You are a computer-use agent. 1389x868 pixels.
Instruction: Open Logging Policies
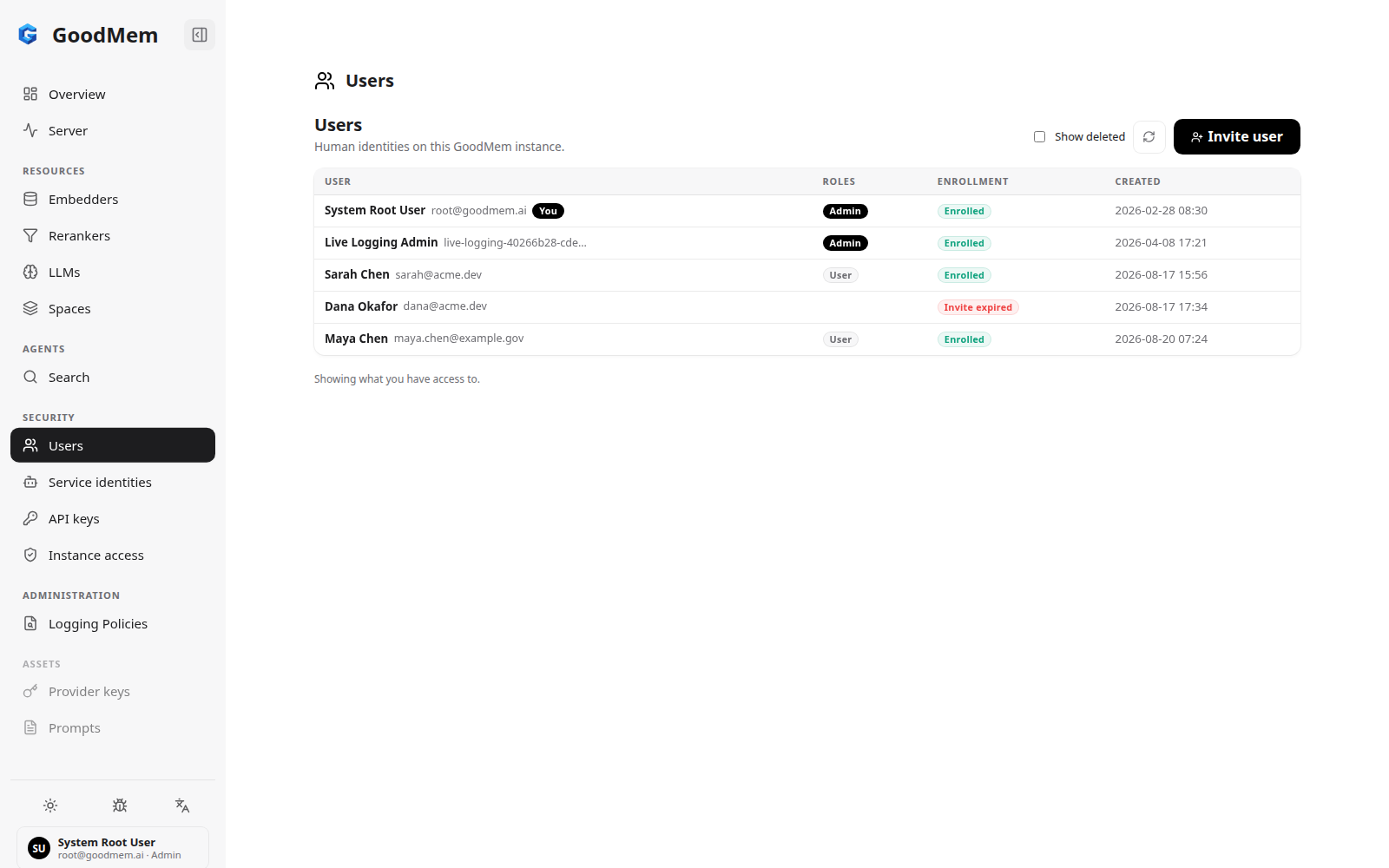113,623
